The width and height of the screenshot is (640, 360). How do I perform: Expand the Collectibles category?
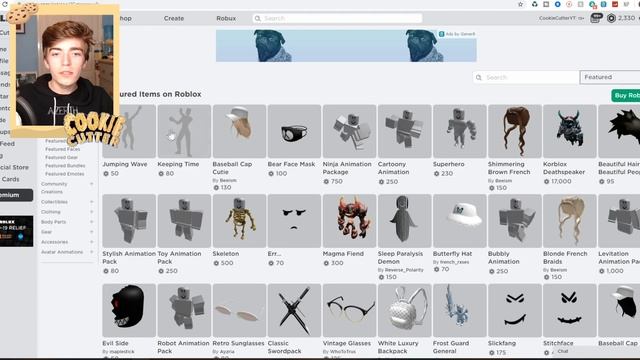(x=91, y=202)
